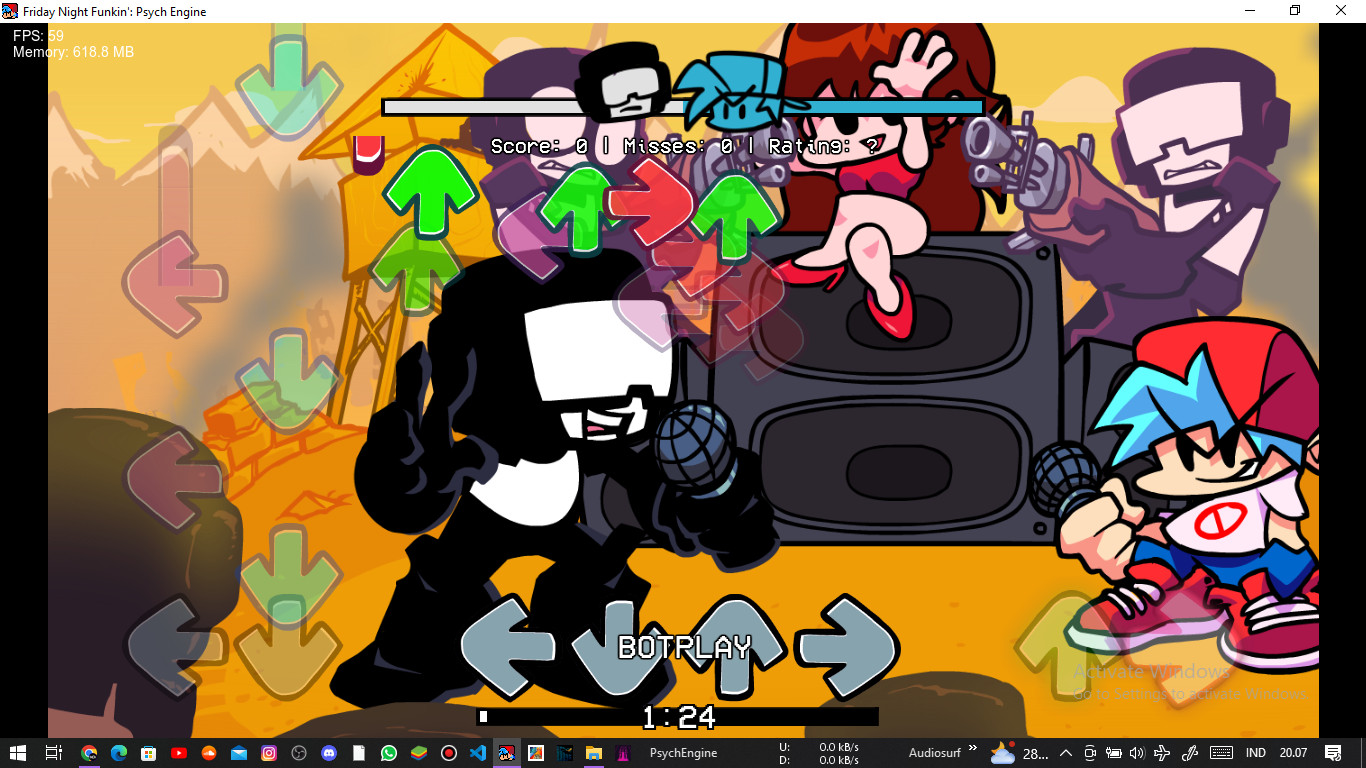Click the 1:24 song timer text
This screenshot has width=1366, height=768.
click(x=679, y=716)
